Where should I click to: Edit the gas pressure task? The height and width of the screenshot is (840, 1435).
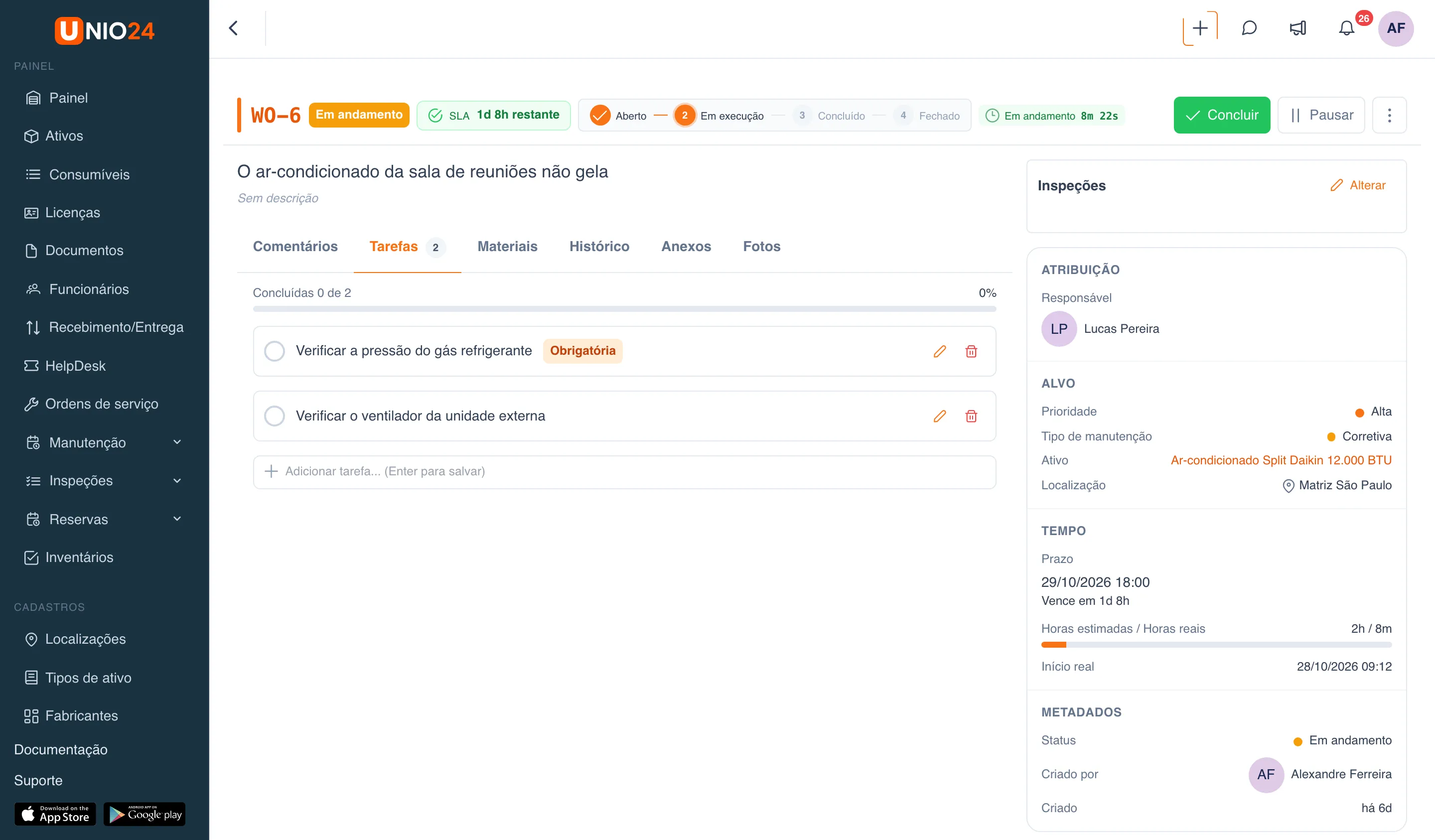940,351
